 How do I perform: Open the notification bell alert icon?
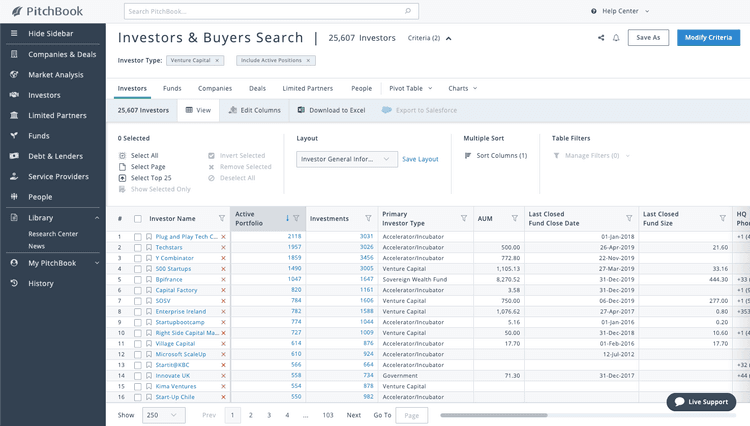(616, 38)
